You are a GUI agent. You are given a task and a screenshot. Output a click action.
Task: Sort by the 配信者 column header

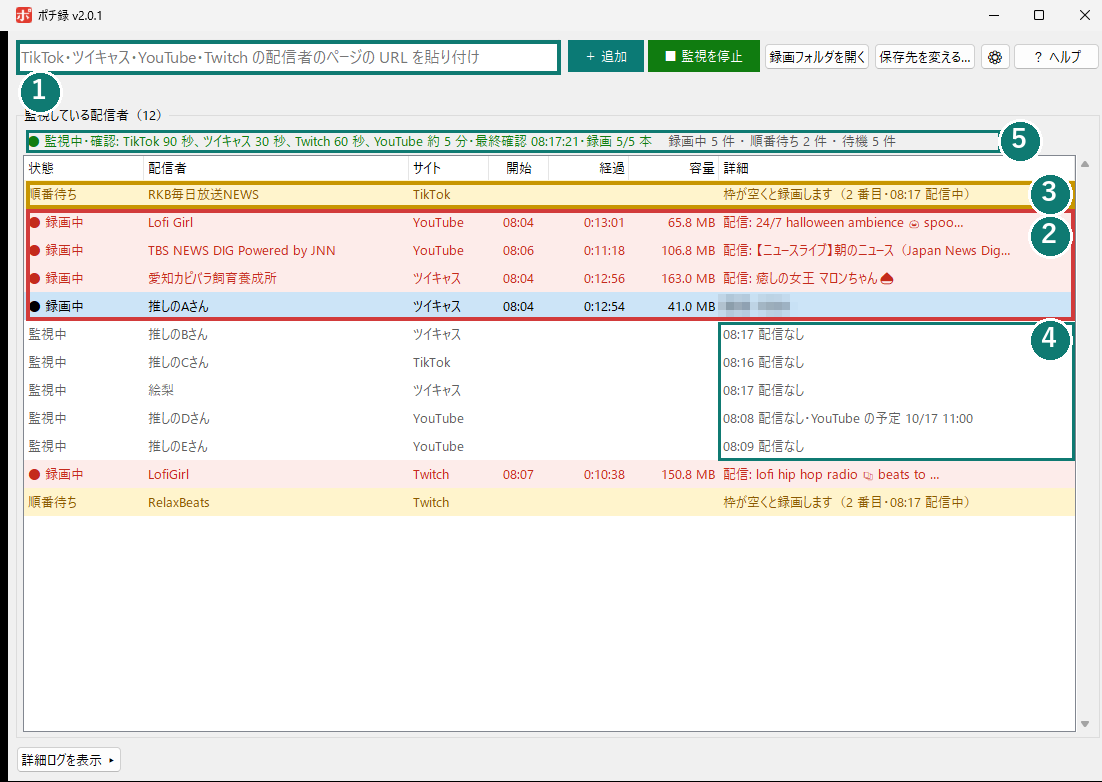pyautogui.click(x=276, y=169)
